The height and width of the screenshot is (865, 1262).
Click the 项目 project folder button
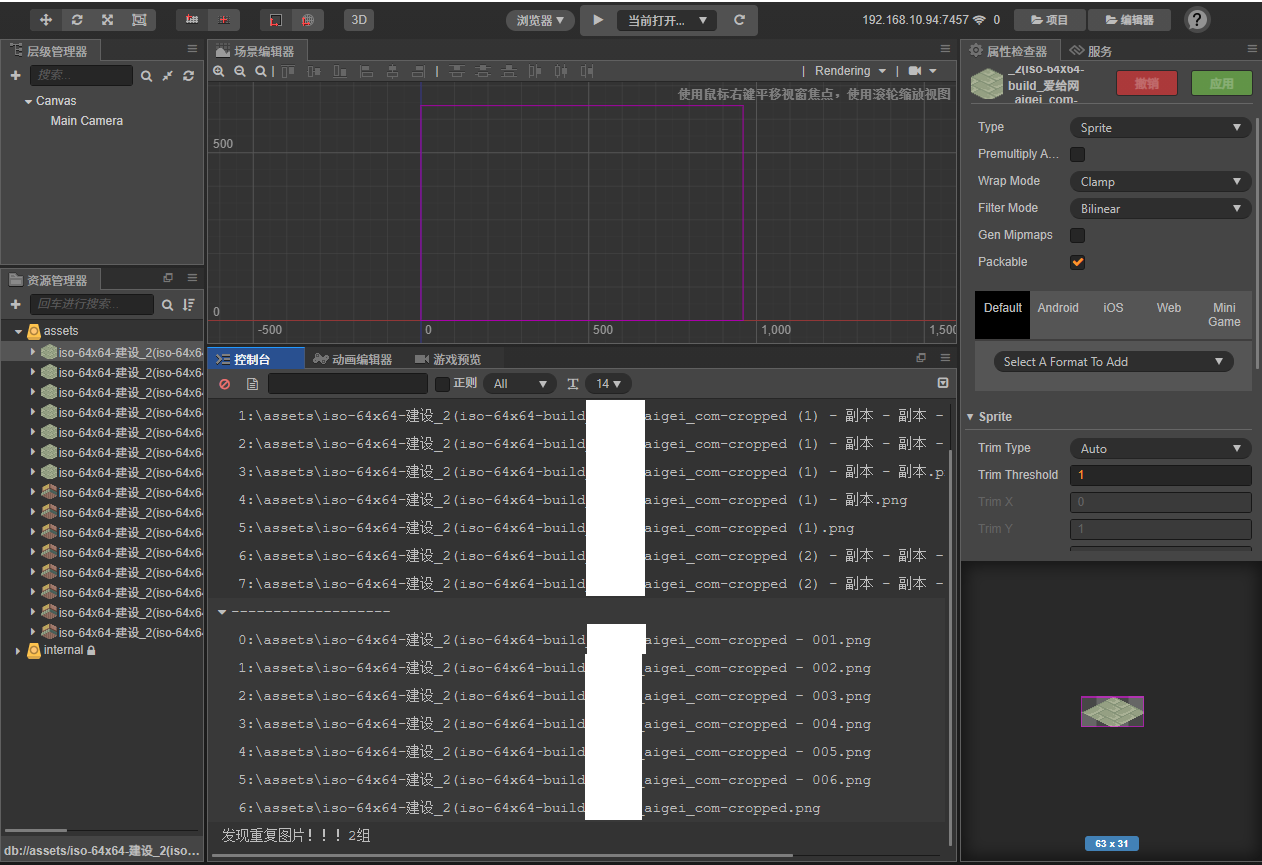click(1049, 20)
